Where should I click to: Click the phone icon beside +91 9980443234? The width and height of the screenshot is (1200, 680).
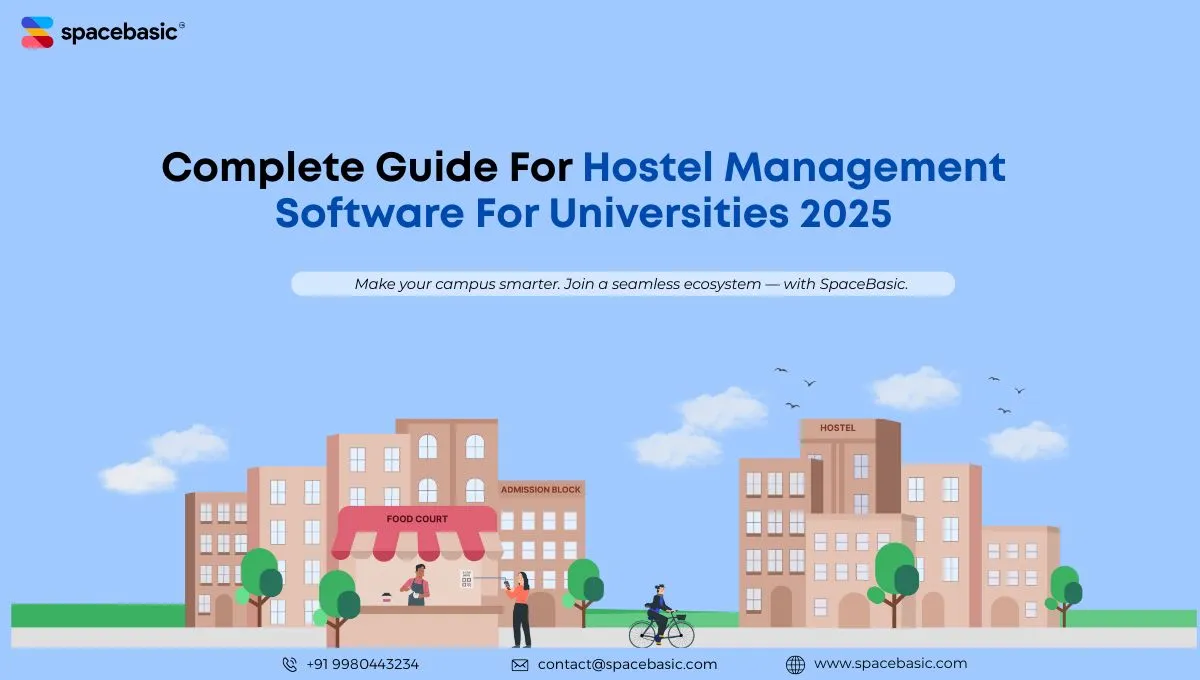tap(290, 664)
